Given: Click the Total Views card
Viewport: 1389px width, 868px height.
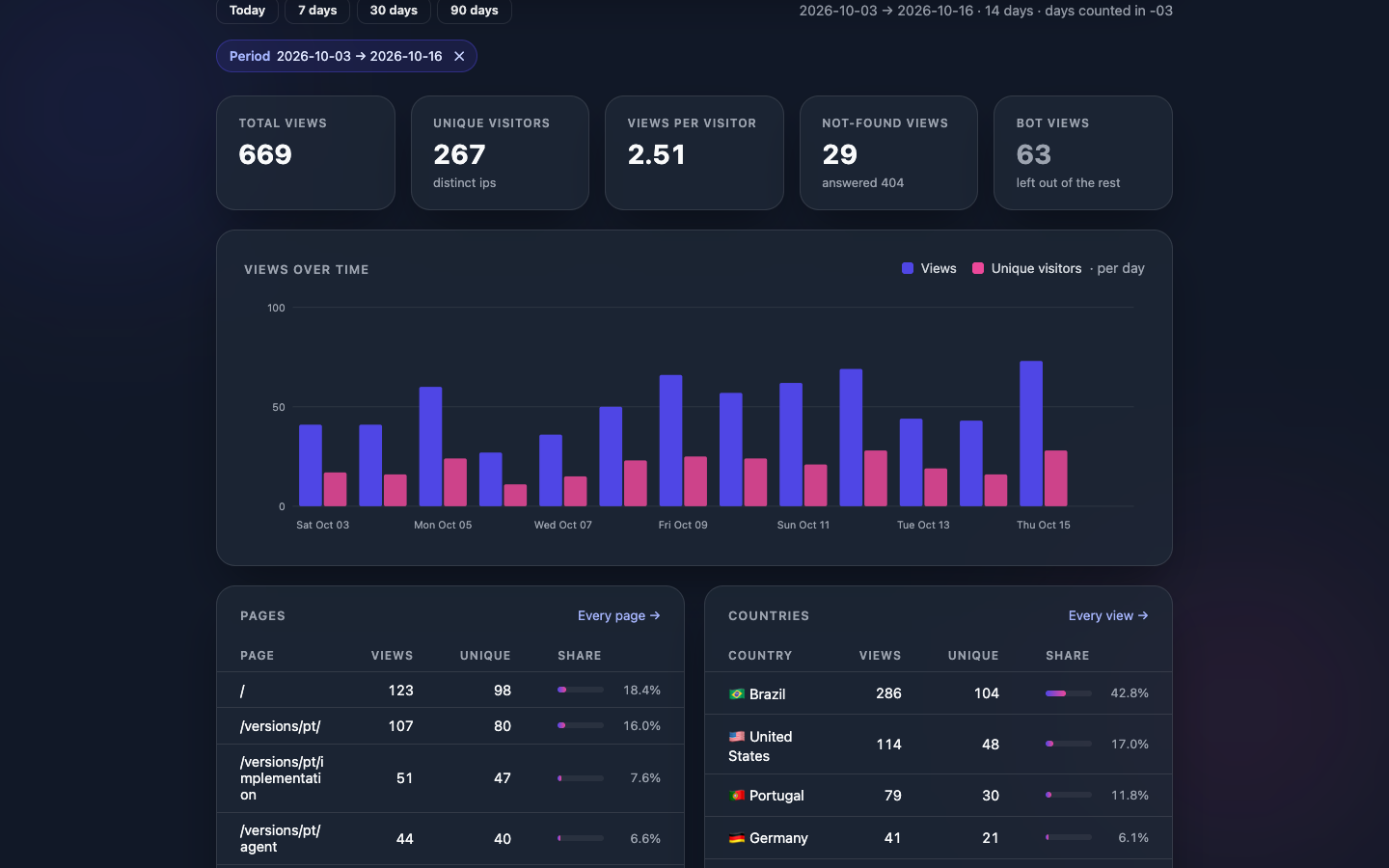Looking at the screenshot, I should (306, 152).
